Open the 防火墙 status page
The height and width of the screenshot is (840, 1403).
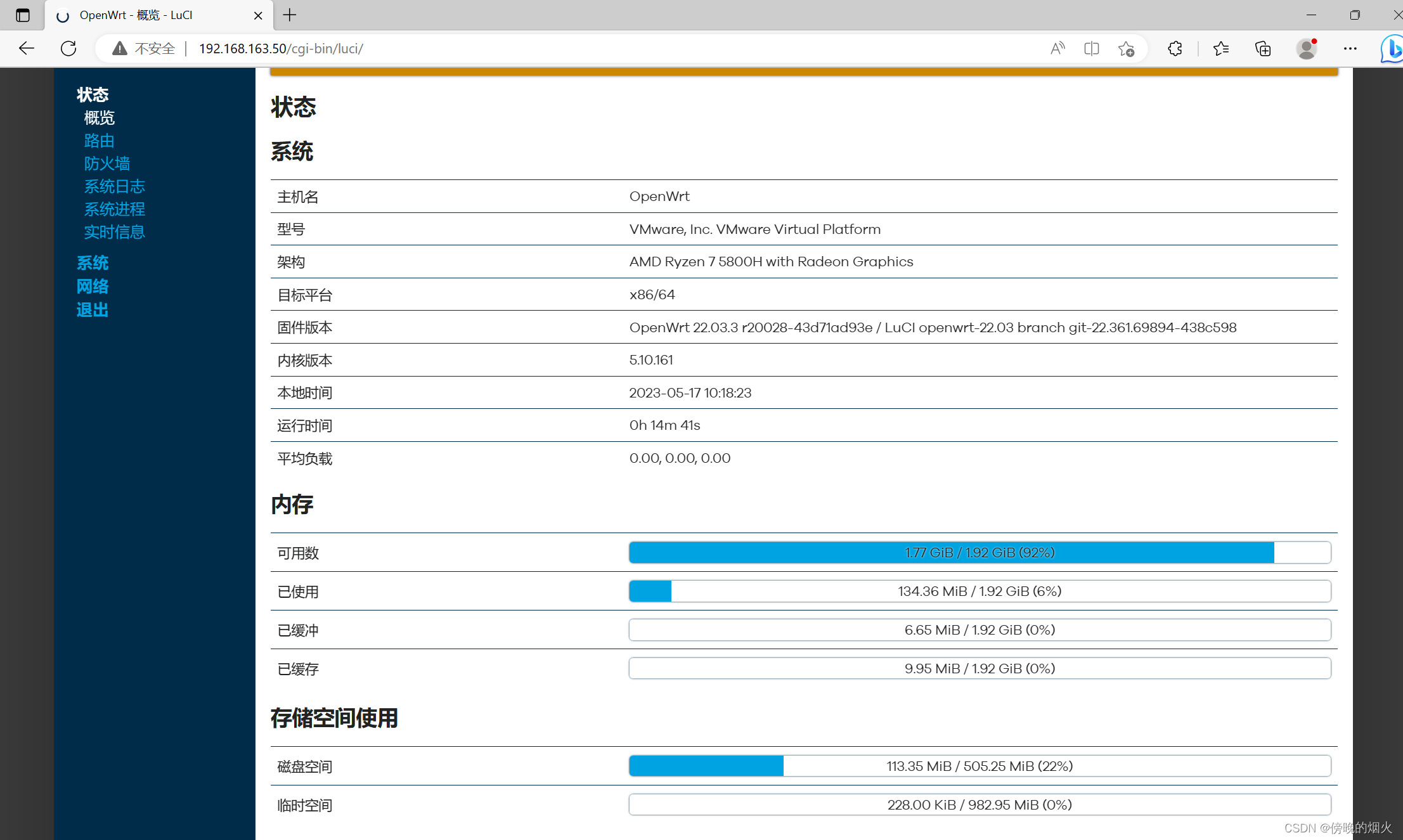pyautogui.click(x=107, y=164)
